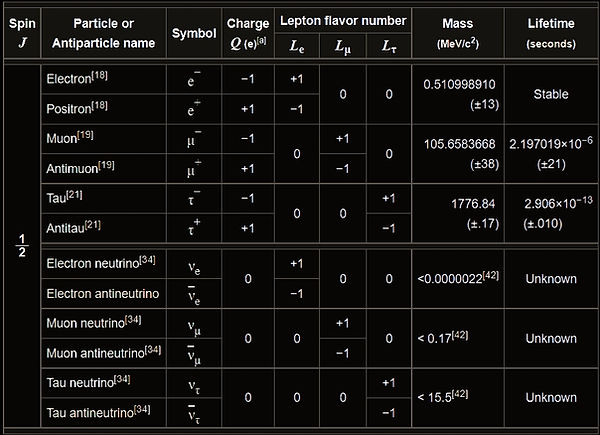Image resolution: width=600 pixels, height=435 pixels.
Task: Click the 'Spin J' column header
Action: click(x=22, y=33)
